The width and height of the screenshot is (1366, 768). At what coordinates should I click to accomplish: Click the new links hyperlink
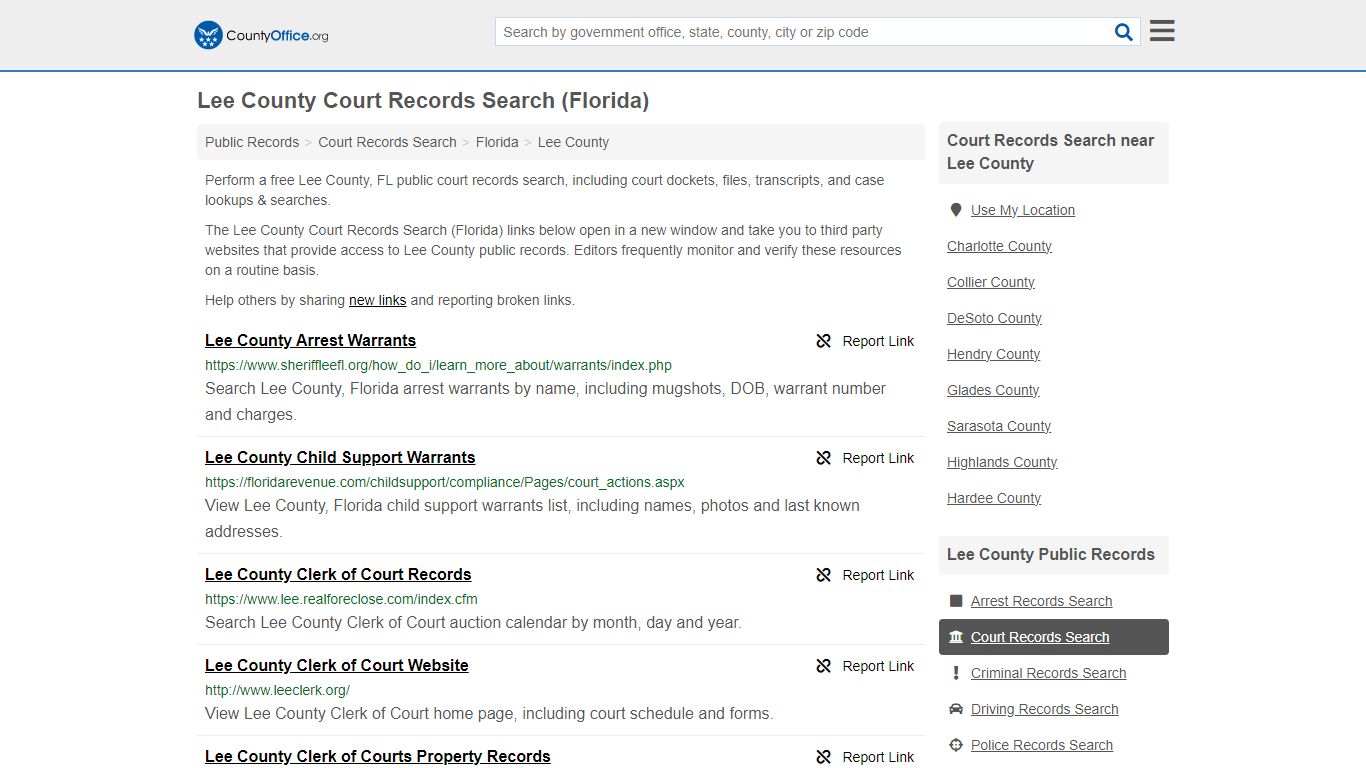[x=377, y=300]
